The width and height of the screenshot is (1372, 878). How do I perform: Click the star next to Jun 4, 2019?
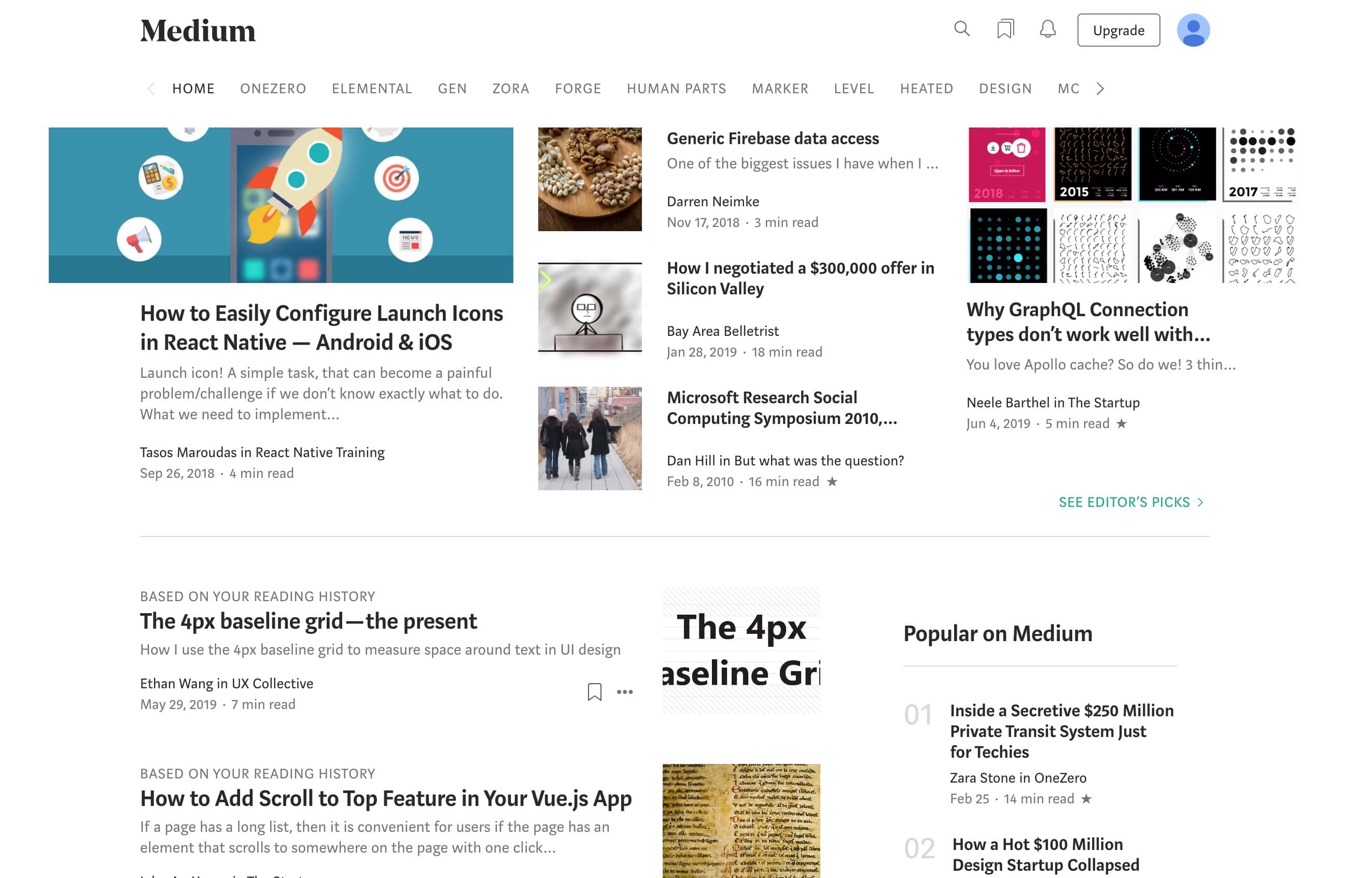1121,423
